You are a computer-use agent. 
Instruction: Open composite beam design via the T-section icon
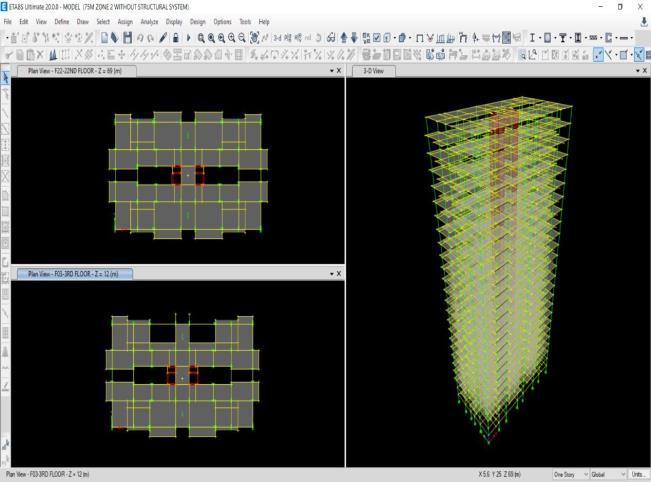(563, 38)
